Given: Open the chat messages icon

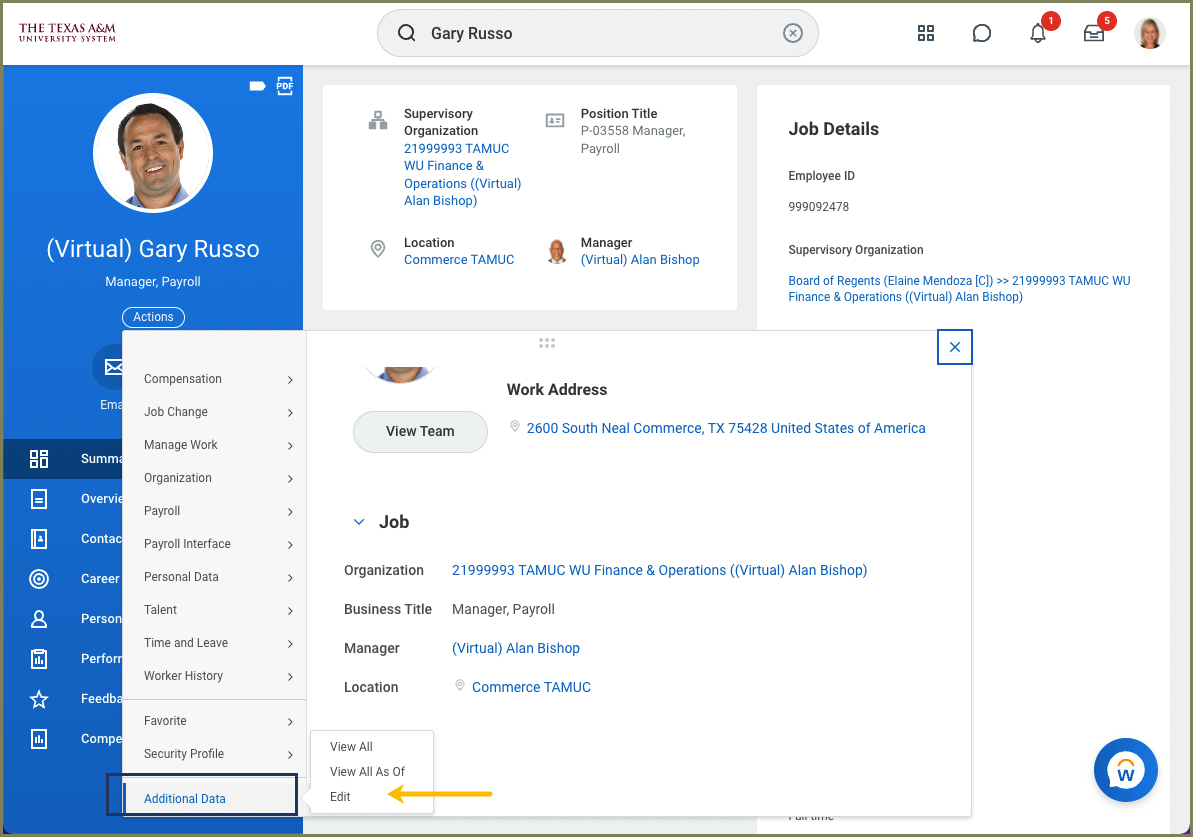Looking at the screenshot, I should 981,33.
